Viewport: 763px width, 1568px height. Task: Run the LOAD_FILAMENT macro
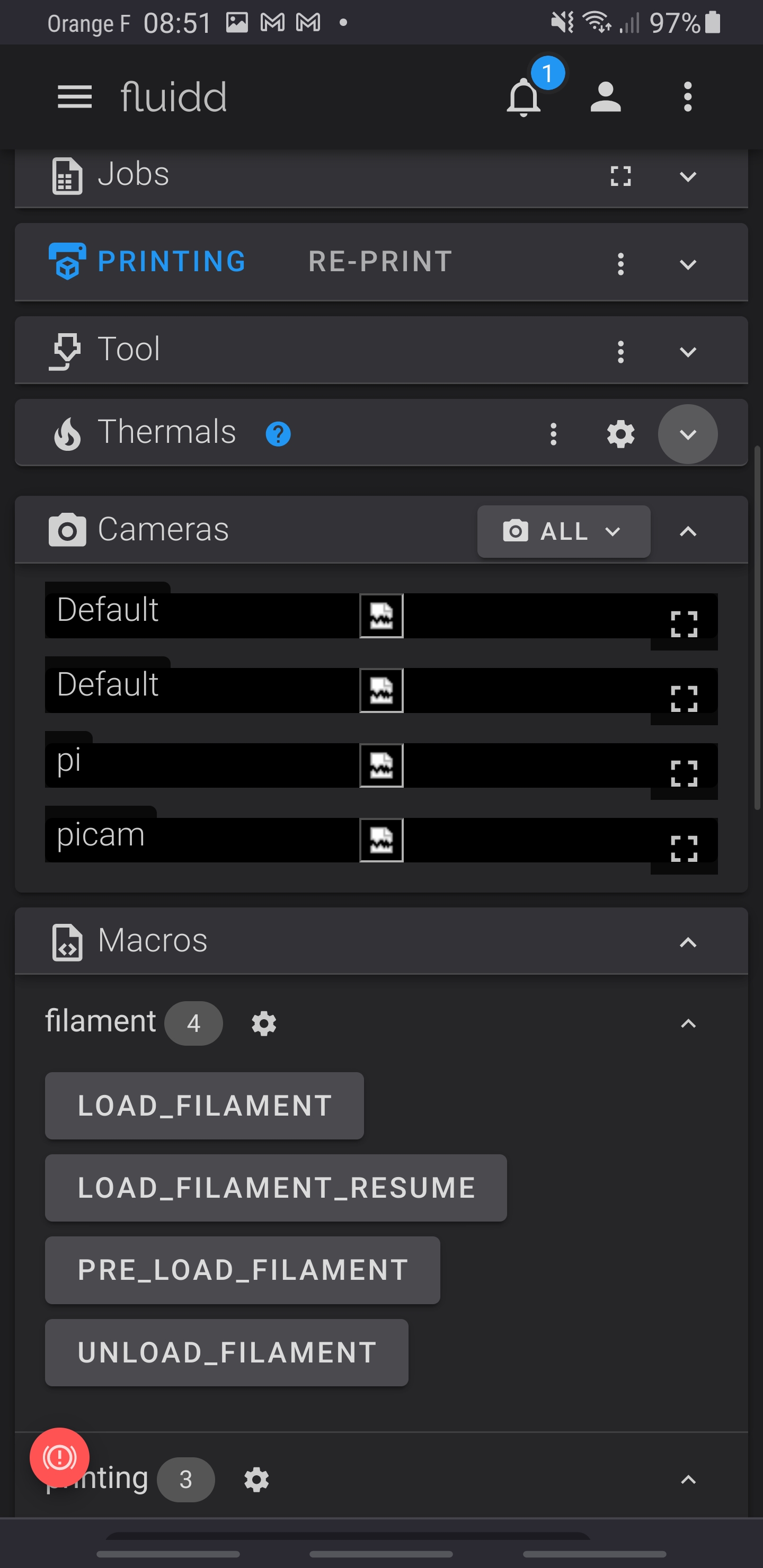tap(203, 1106)
